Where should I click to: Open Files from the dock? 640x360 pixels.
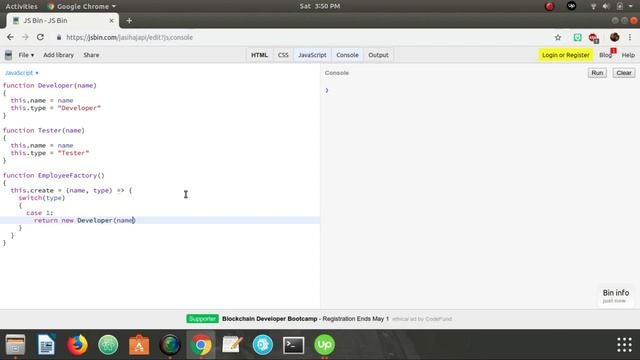(x=16, y=344)
